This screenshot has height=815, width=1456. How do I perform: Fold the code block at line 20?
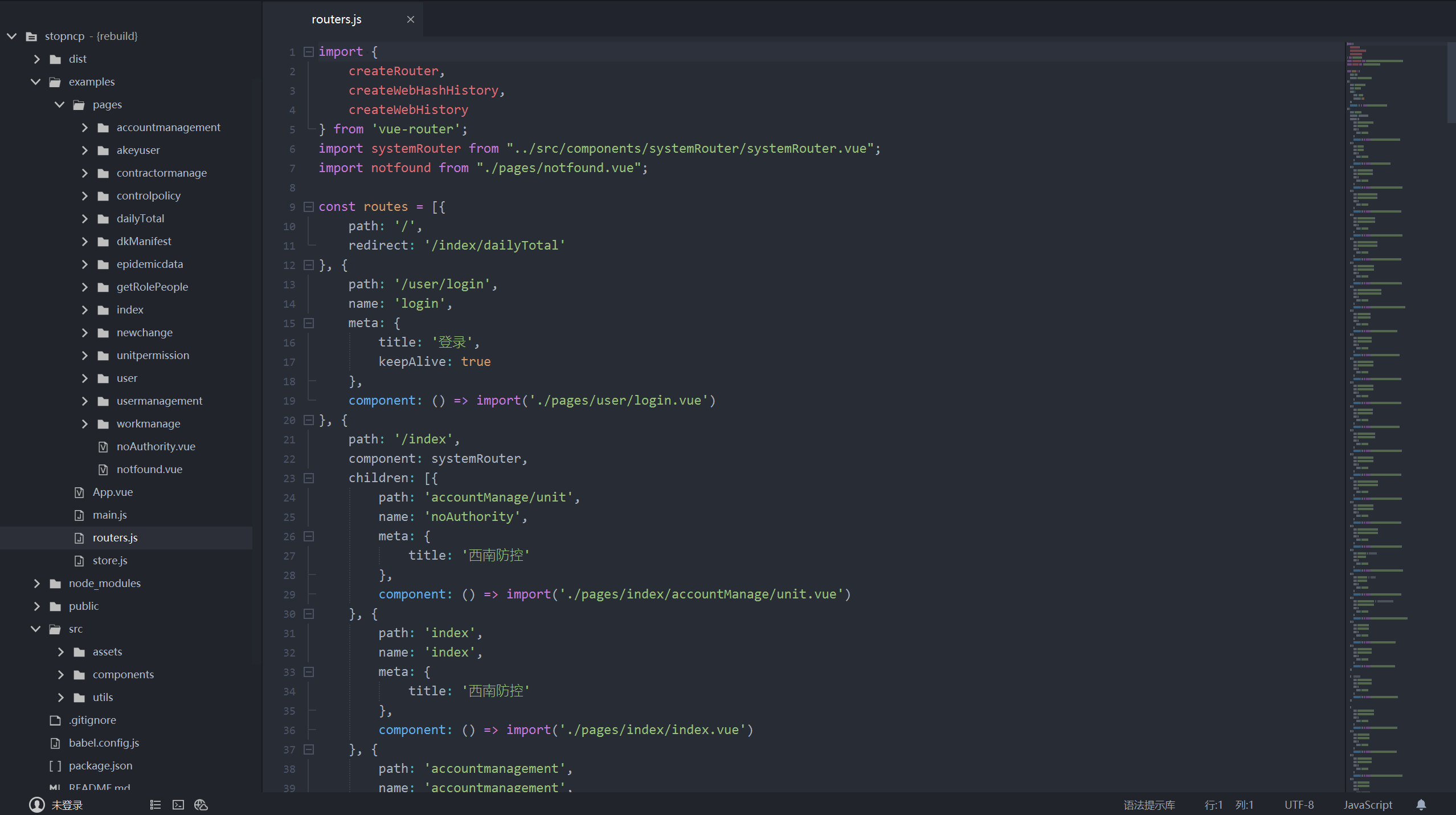[309, 420]
